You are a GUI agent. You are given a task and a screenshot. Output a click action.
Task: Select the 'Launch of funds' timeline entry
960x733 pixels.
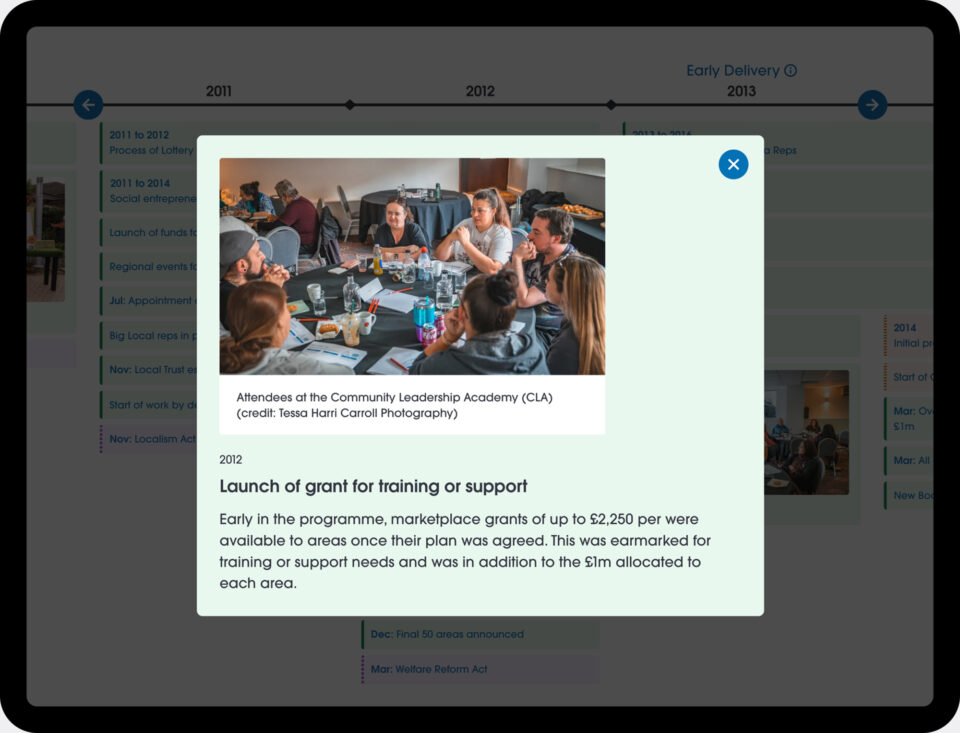pyautogui.click(x=150, y=233)
